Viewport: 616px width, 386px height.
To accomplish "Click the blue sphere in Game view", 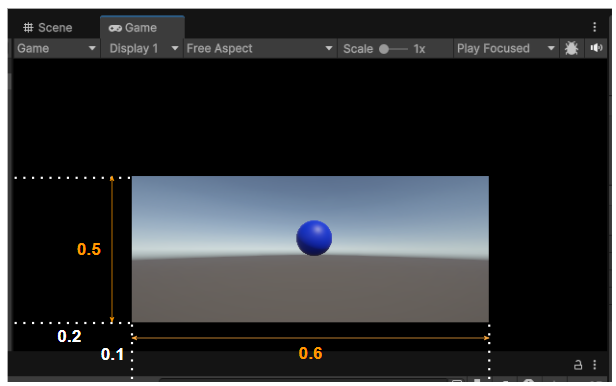I will 314,238.
